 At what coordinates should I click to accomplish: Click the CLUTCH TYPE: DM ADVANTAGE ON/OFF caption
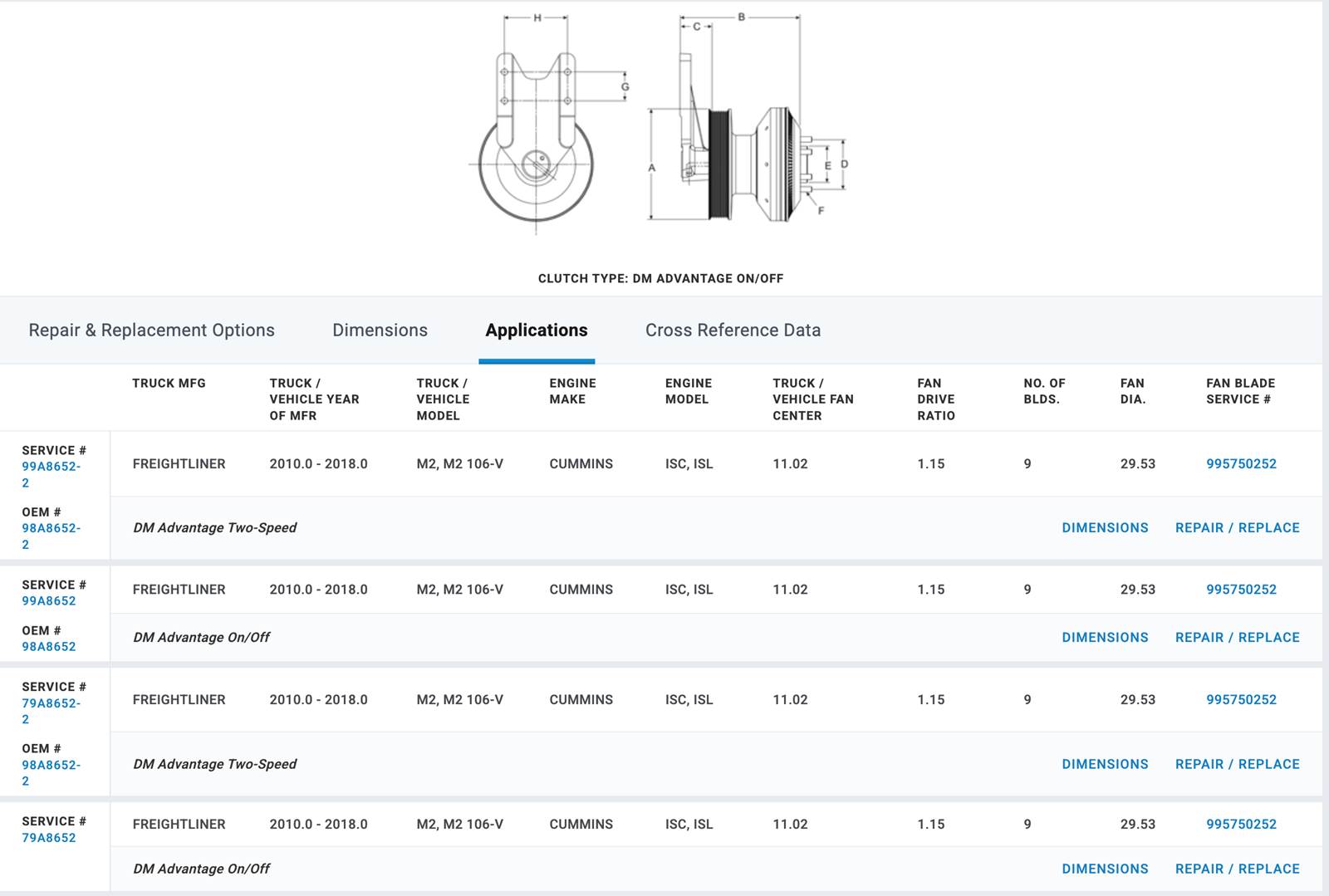660,278
